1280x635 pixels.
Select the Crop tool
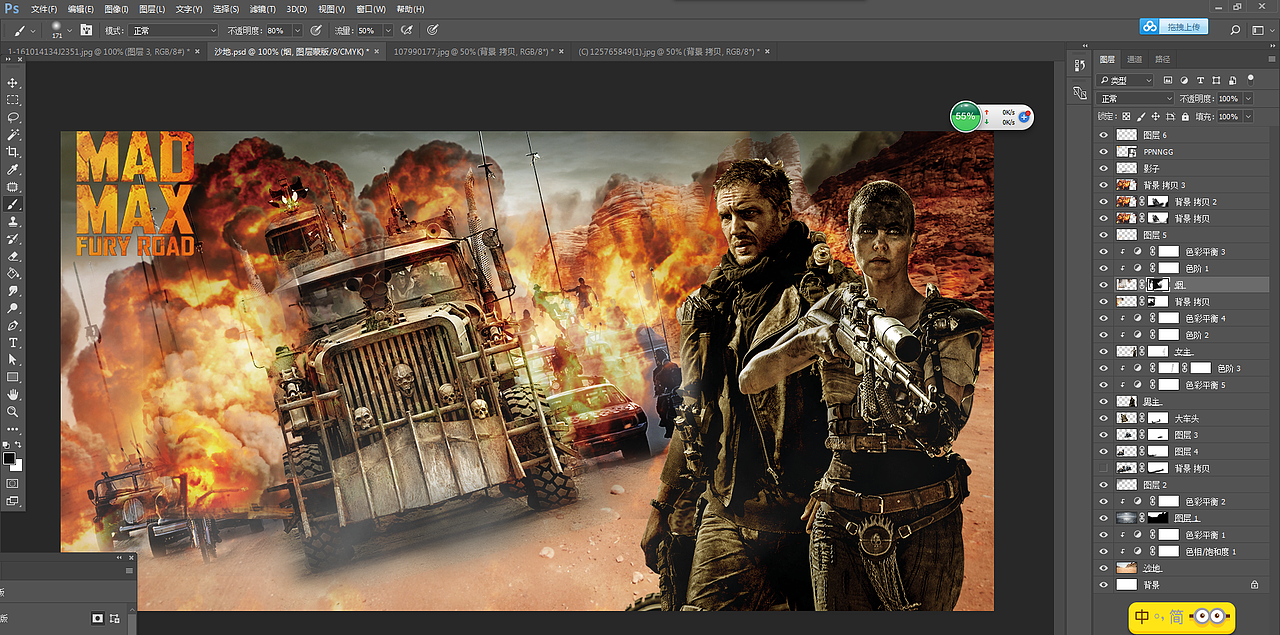tap(13, 152)
